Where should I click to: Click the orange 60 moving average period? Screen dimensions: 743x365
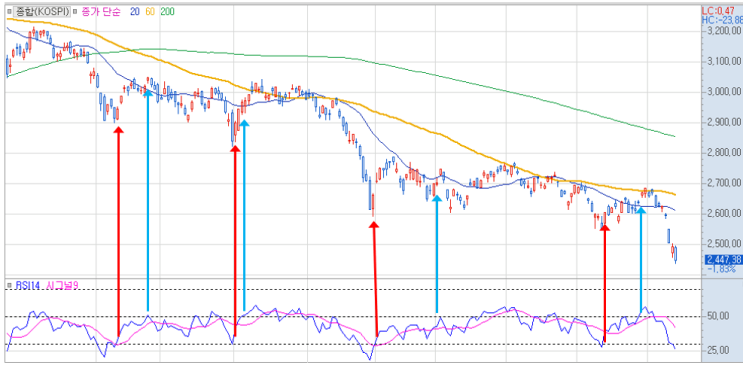pyautogui.click(x=150, y=11)
